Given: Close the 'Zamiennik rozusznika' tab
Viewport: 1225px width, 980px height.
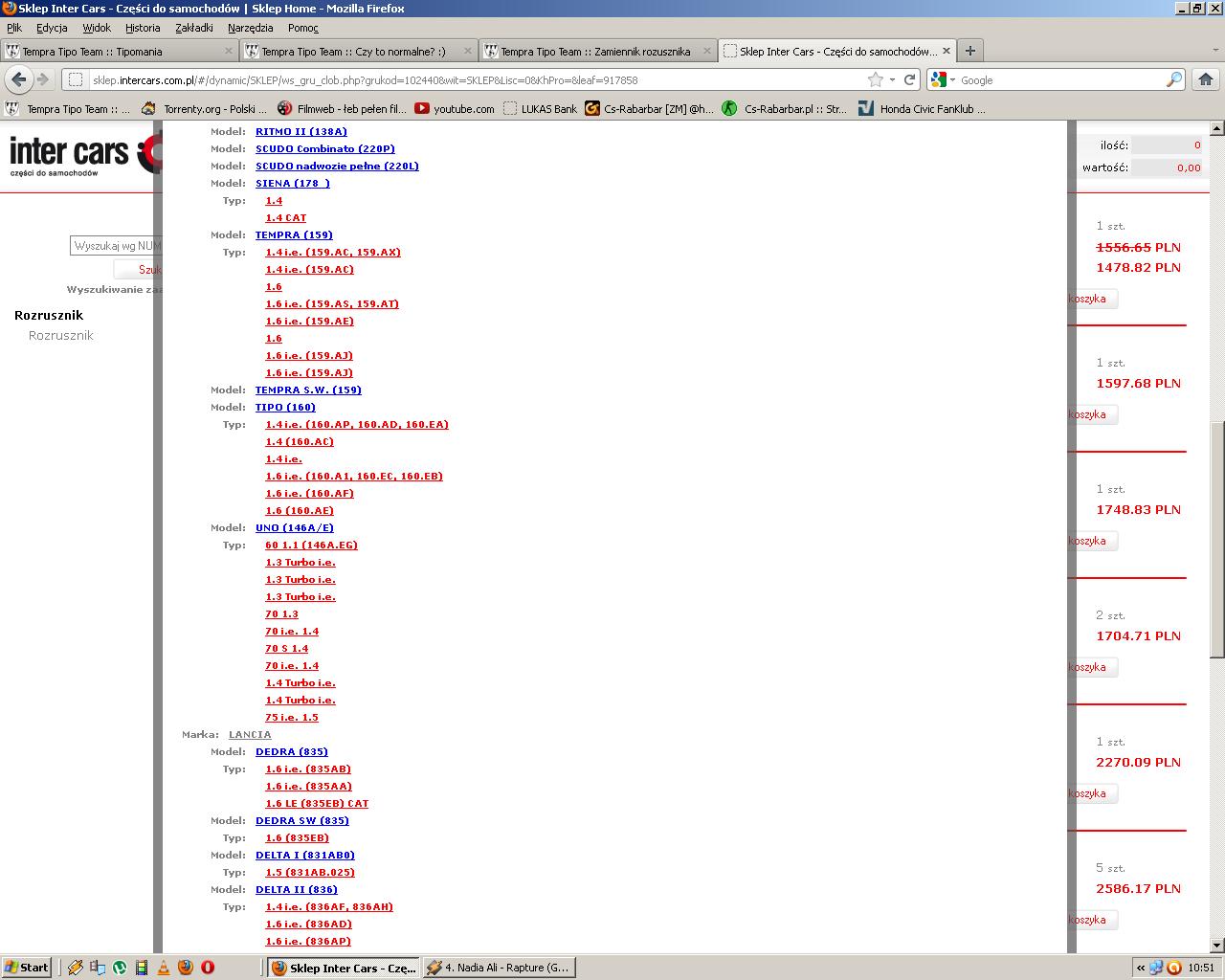Looking at the screenshot, I should [x=707, y=51].
